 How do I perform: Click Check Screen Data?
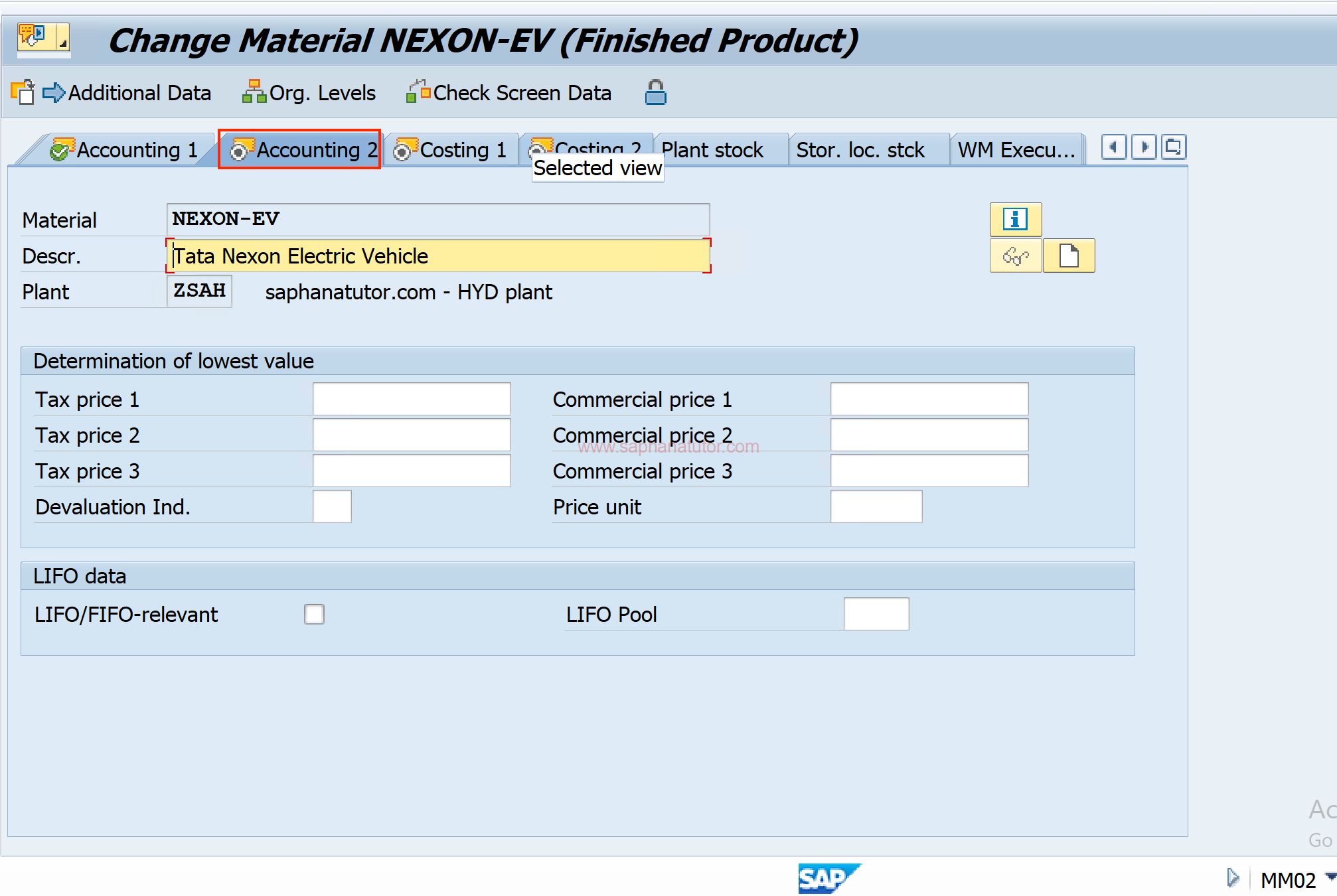[x=509, y=93]
